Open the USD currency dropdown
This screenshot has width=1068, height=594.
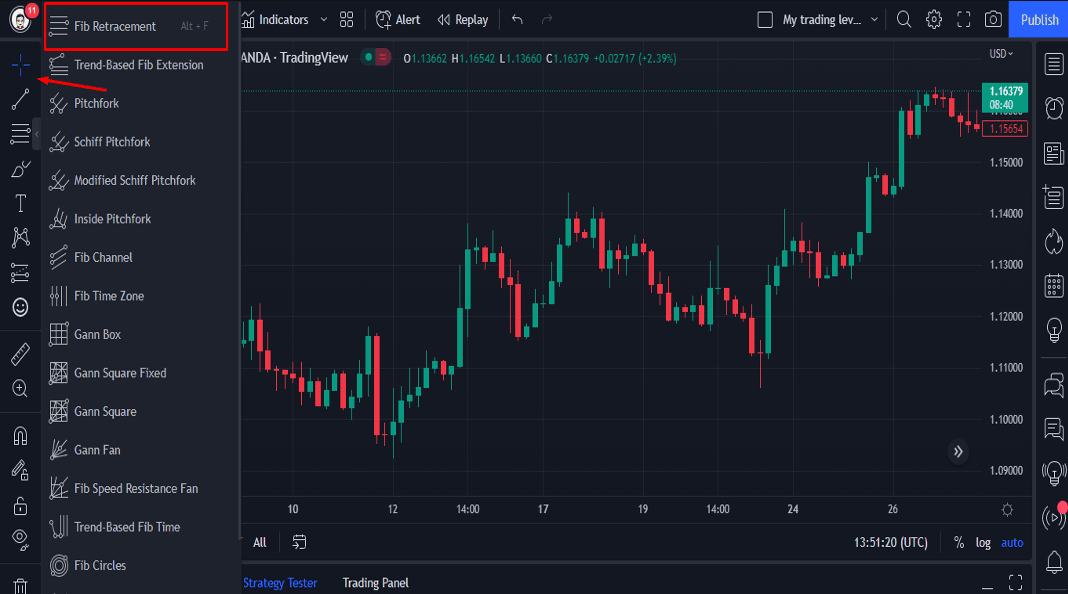pyautogui.click(x=1001, y=54)
